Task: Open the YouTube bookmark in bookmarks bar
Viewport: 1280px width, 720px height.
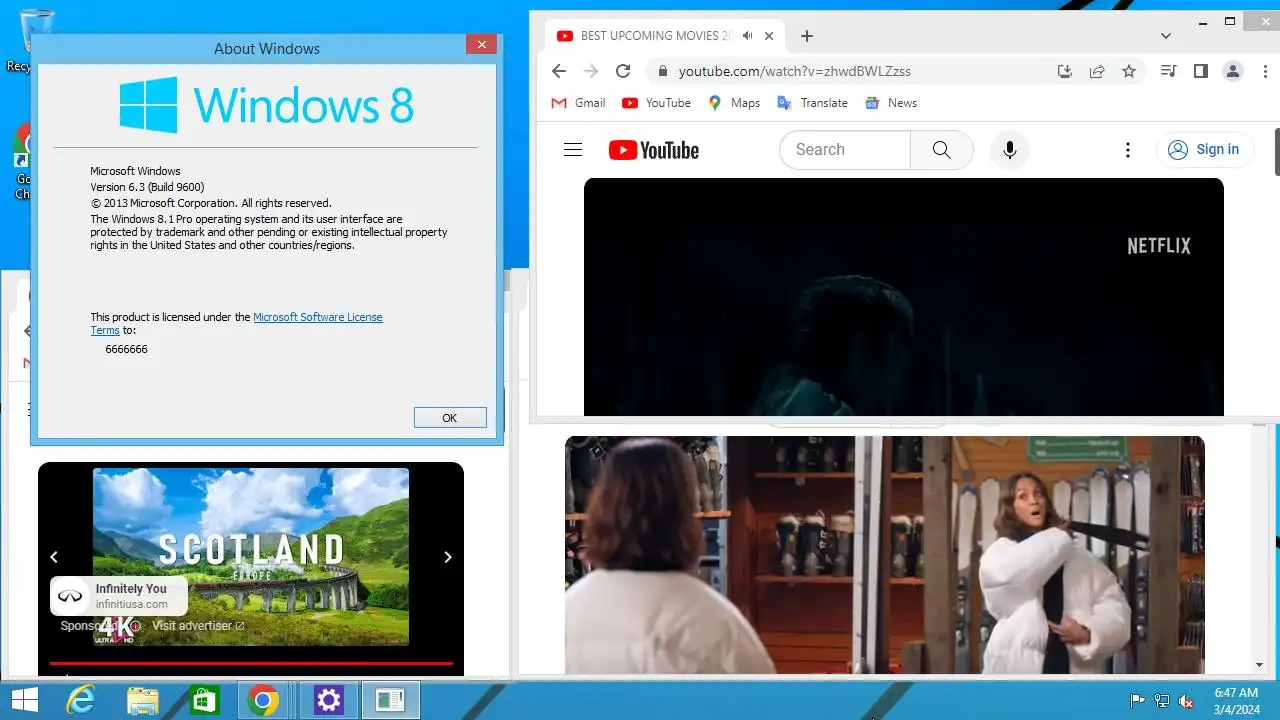Action: 656,103
